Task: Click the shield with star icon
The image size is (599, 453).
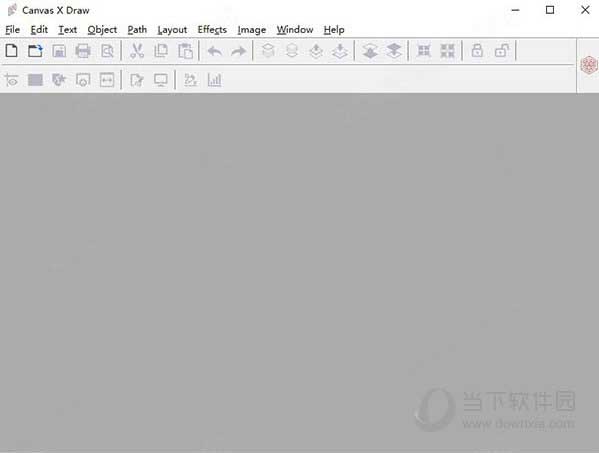Action: tap(59, 80)
